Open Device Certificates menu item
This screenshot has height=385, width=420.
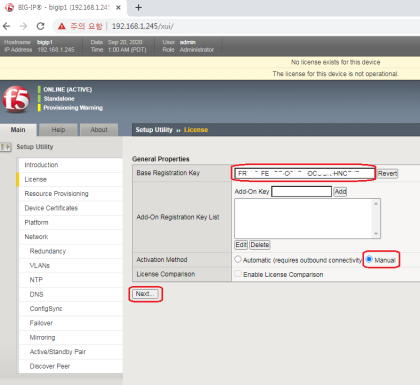pyautogui.click(x=71, y=208)
